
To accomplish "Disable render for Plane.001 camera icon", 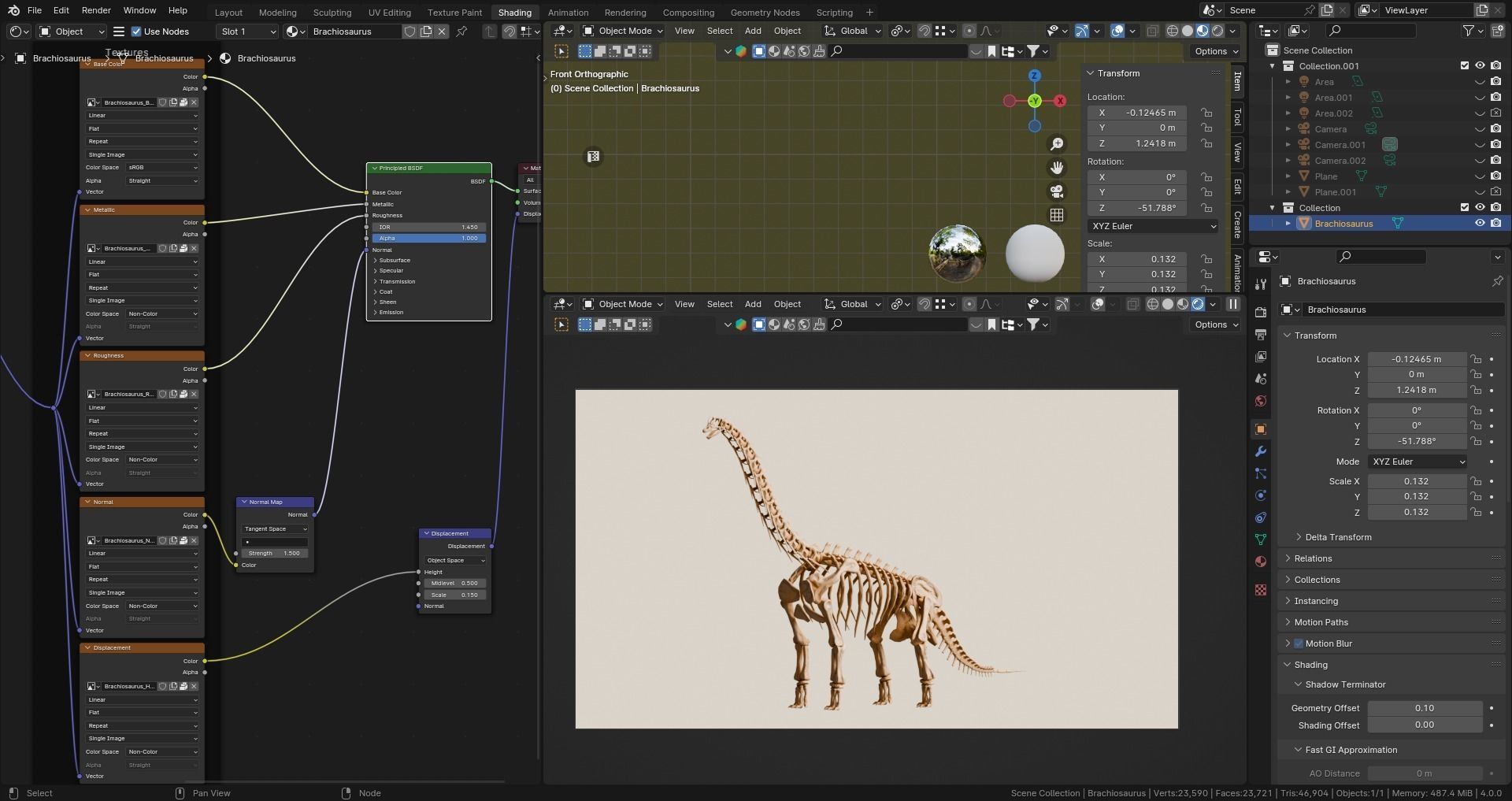I will (1495, 192).
